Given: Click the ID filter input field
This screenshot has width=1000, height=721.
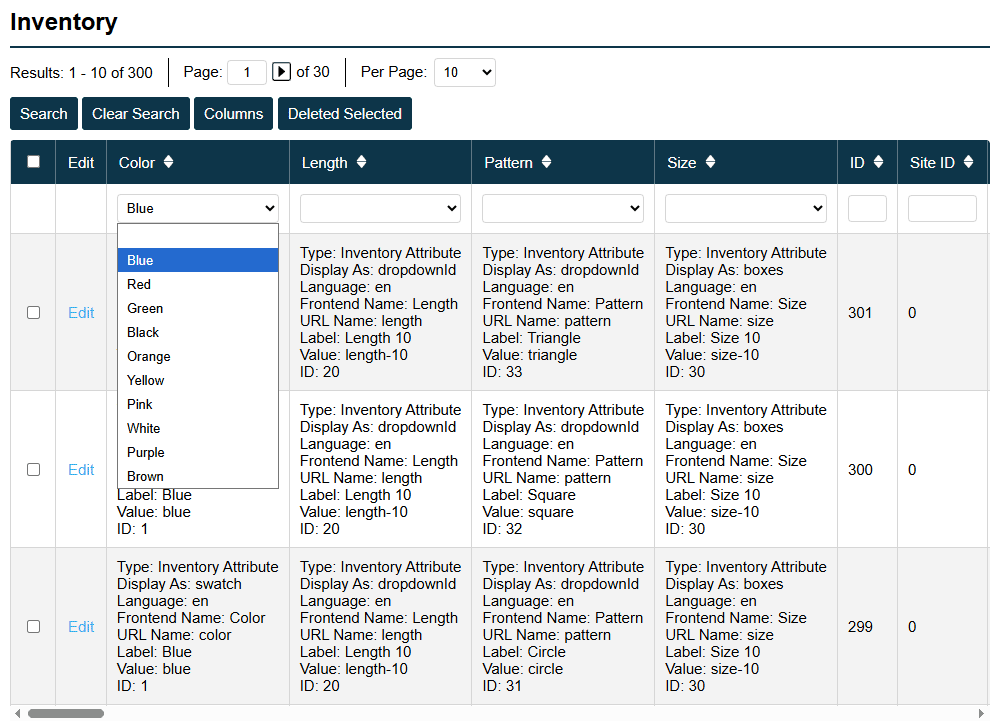Looking at the screenshot, I should [867, 208].
